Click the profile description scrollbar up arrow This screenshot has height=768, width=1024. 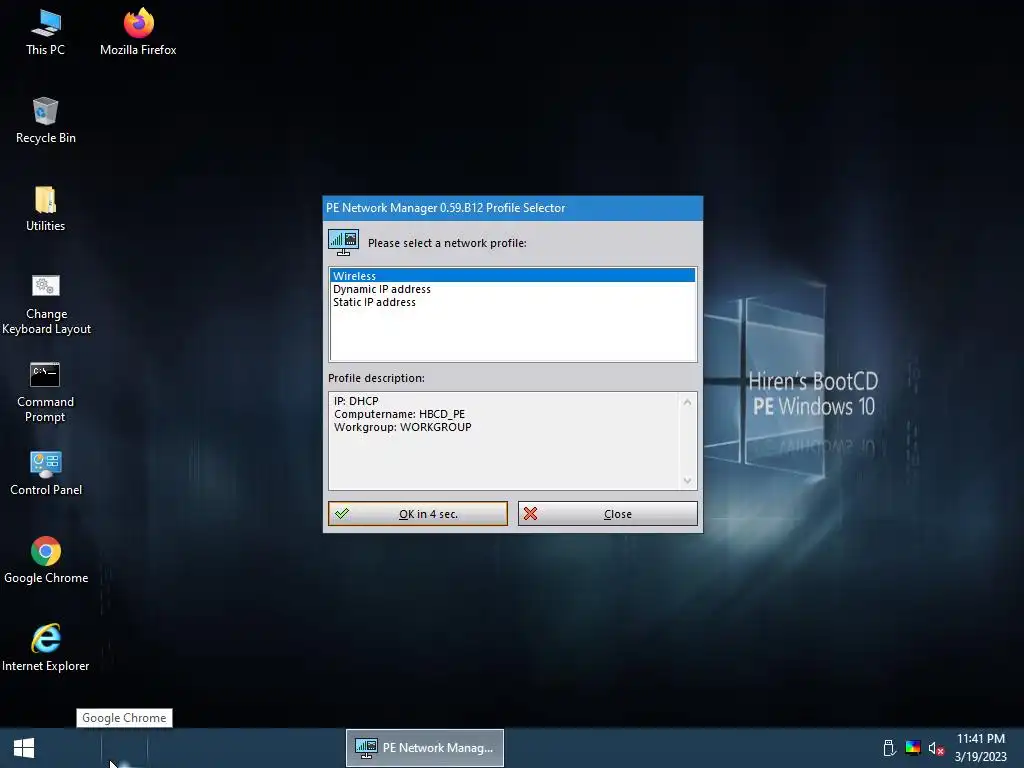[x=687, y=402]
